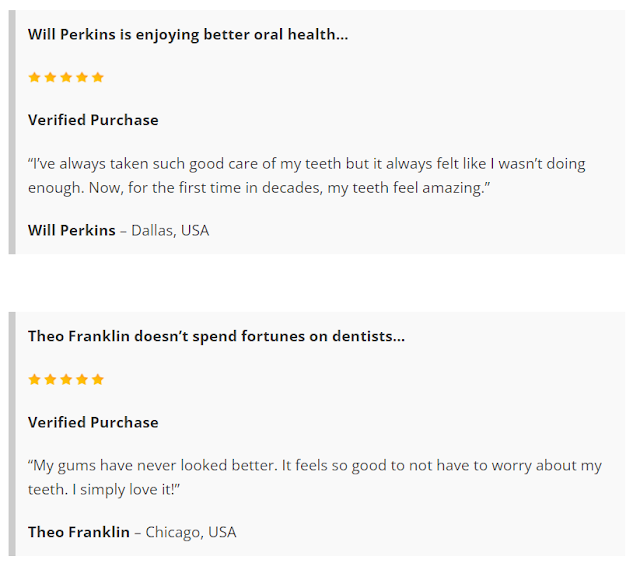
Task: Click first star in Will Perkins rating
Action: point(34,77)
